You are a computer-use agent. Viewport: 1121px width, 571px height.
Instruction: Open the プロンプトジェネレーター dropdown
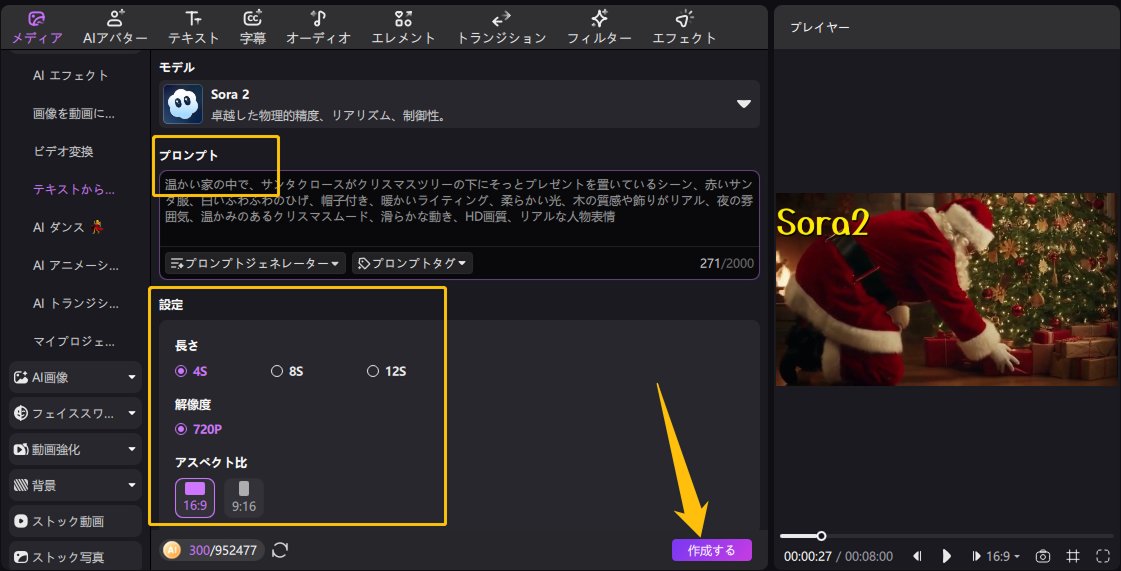tap(255, 264)
